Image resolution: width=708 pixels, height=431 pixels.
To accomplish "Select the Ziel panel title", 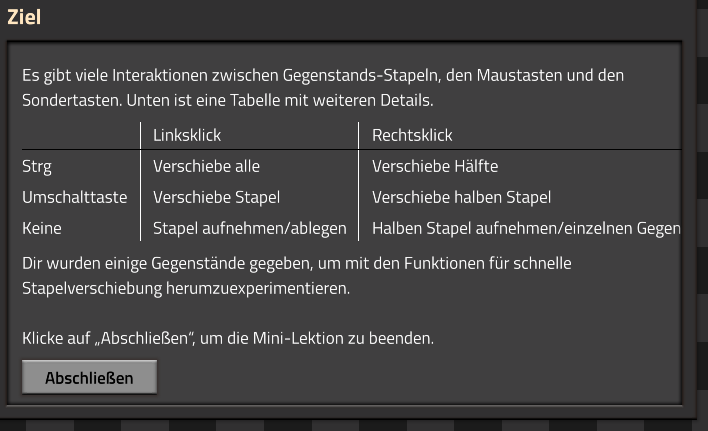I will coord(24,17).
